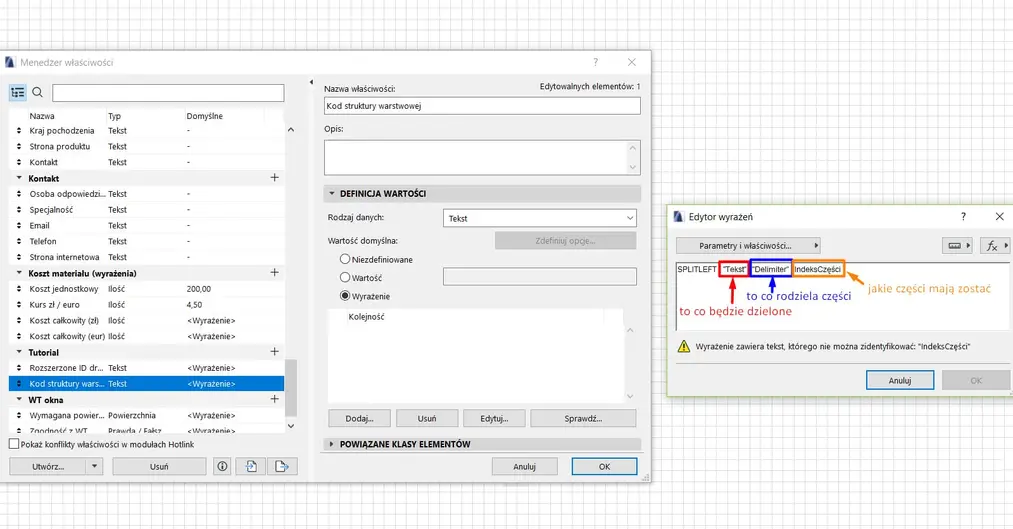Collapse the Tutorial group

click(19, 352)
